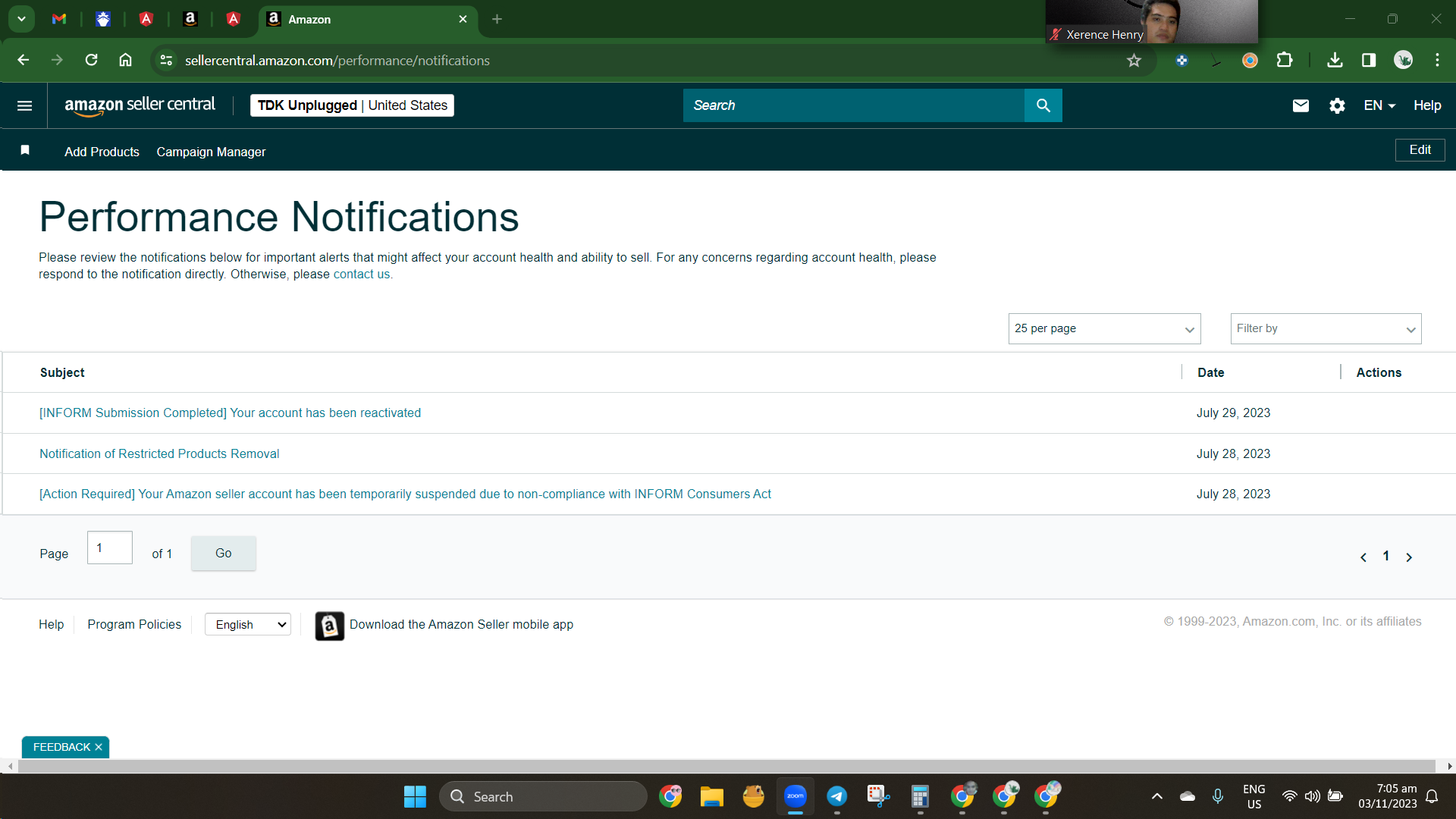Viewport: 1456px width, 819px height.
Task: Open the FEEDBACK tab
Action: [x=61, y=747]
